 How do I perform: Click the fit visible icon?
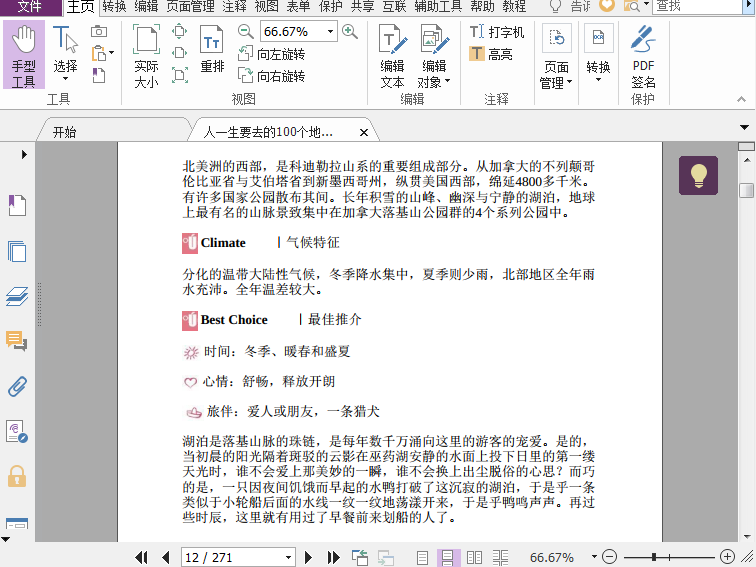(x=179, y=75)
